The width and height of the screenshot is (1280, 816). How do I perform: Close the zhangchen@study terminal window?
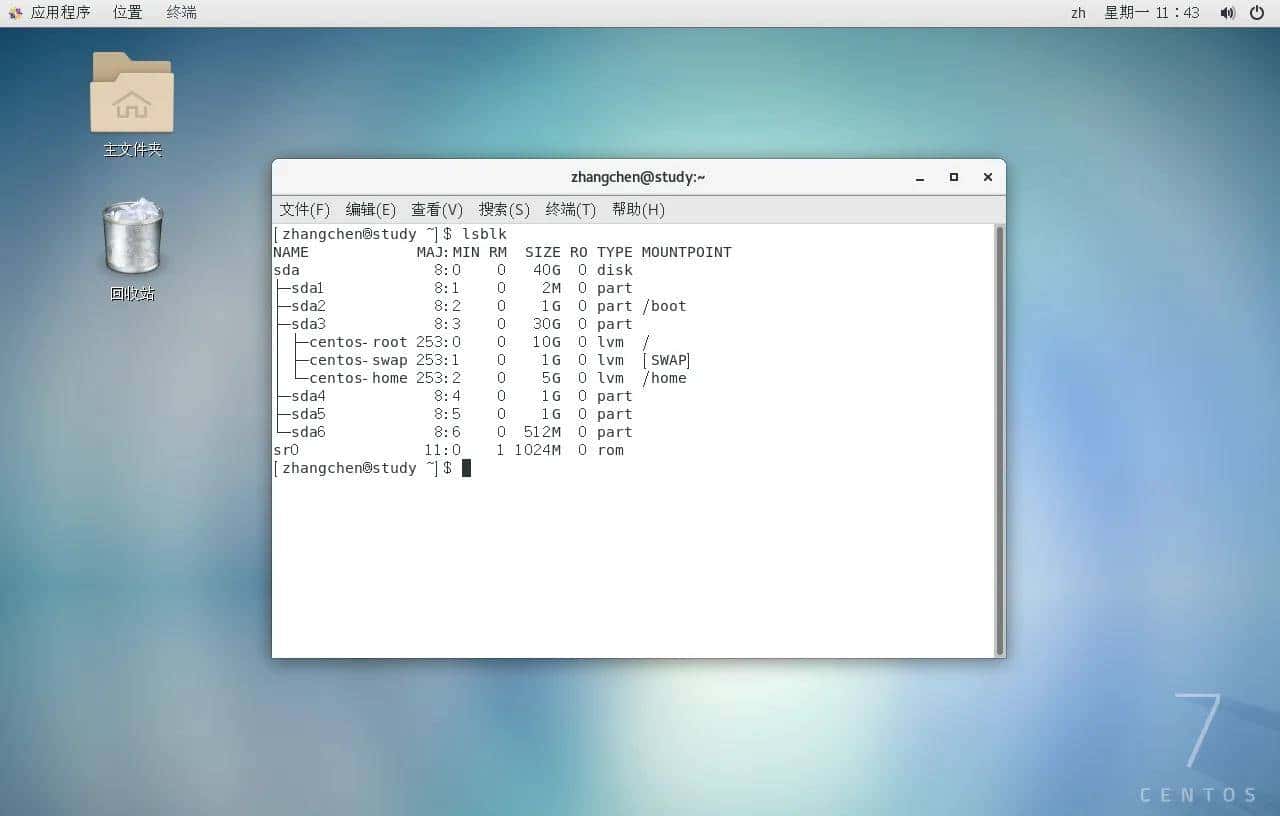coord(988,177)
